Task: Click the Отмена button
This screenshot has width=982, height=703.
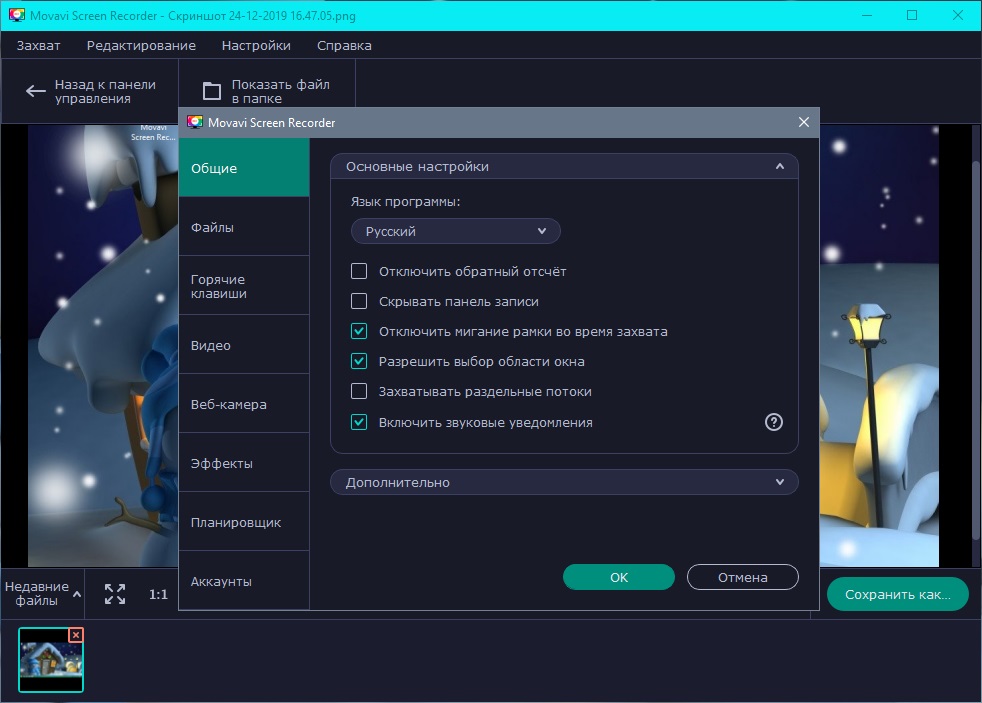Action: point(742,577)
